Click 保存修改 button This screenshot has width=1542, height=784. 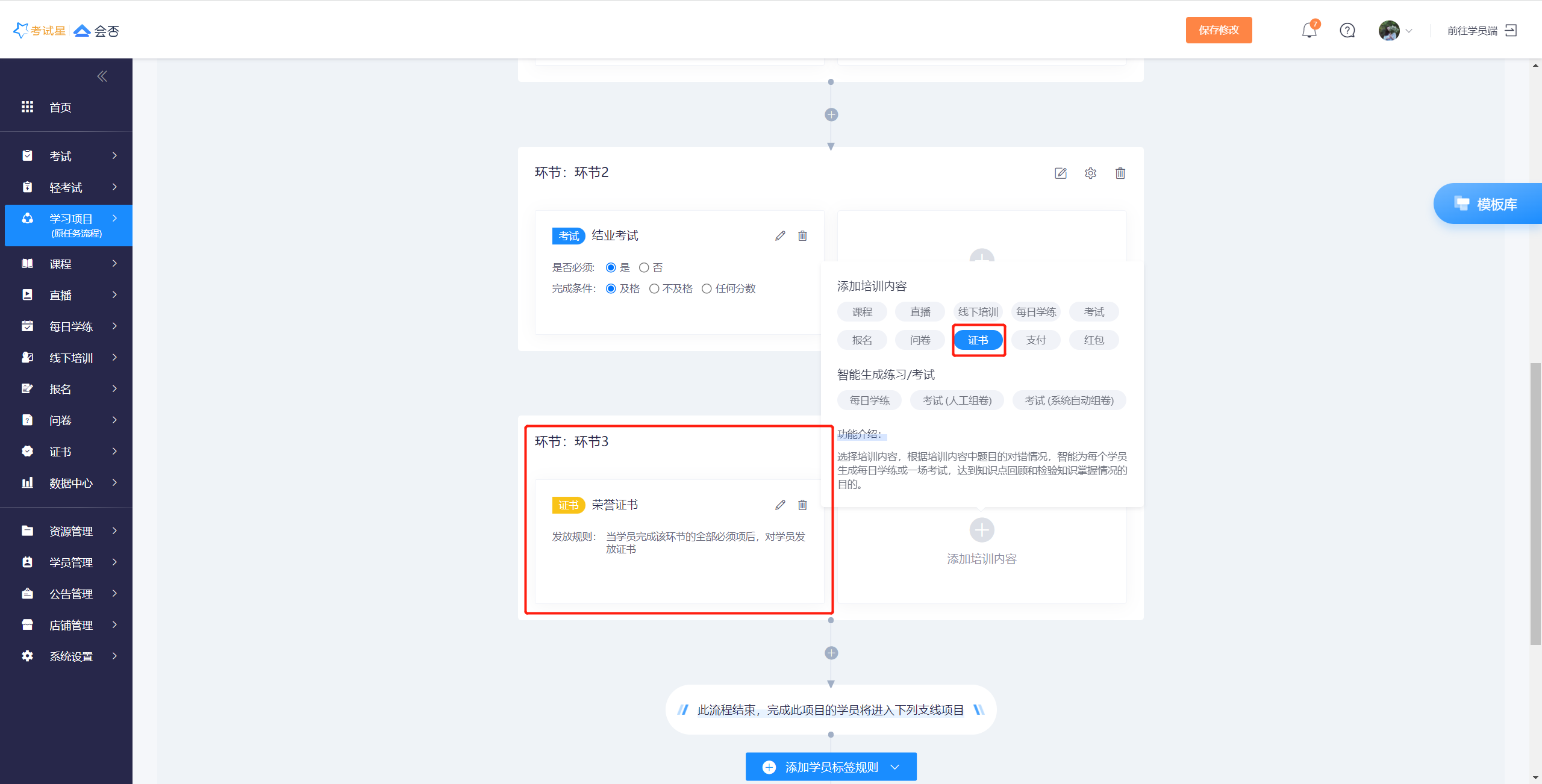[1219, 30]
